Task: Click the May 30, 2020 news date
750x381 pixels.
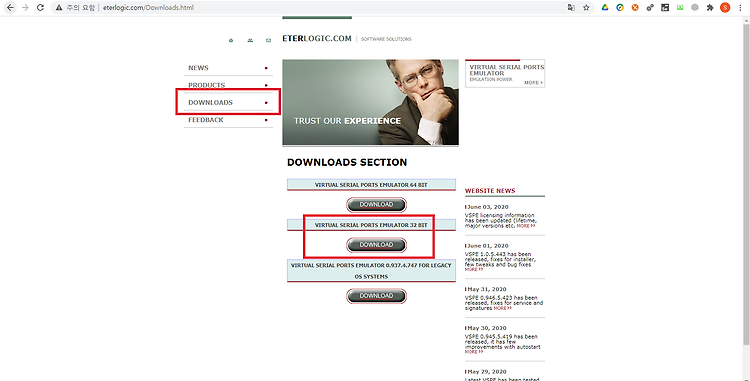Action: pos(486,328)
